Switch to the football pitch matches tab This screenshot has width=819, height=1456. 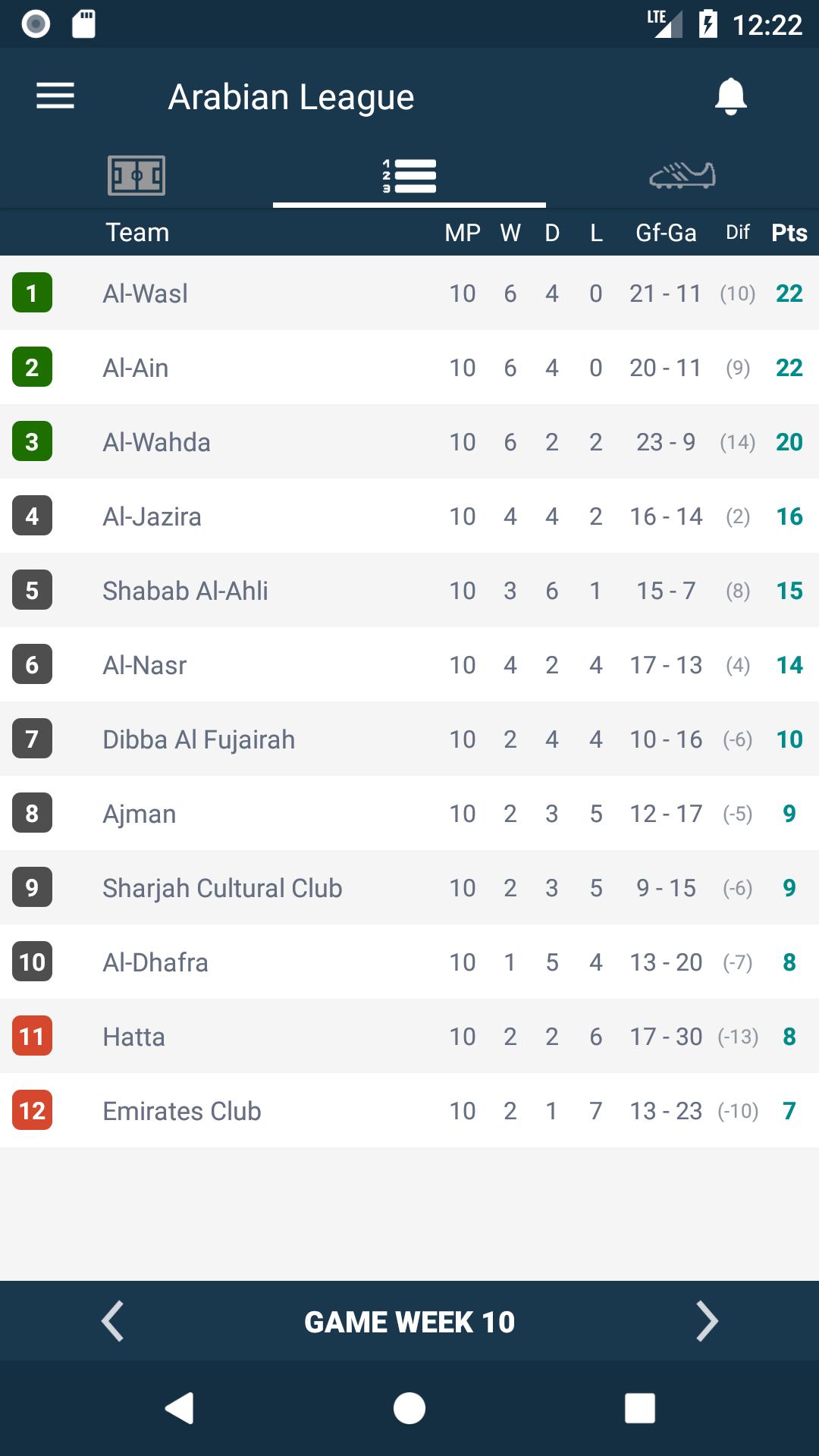click(136, 176)
